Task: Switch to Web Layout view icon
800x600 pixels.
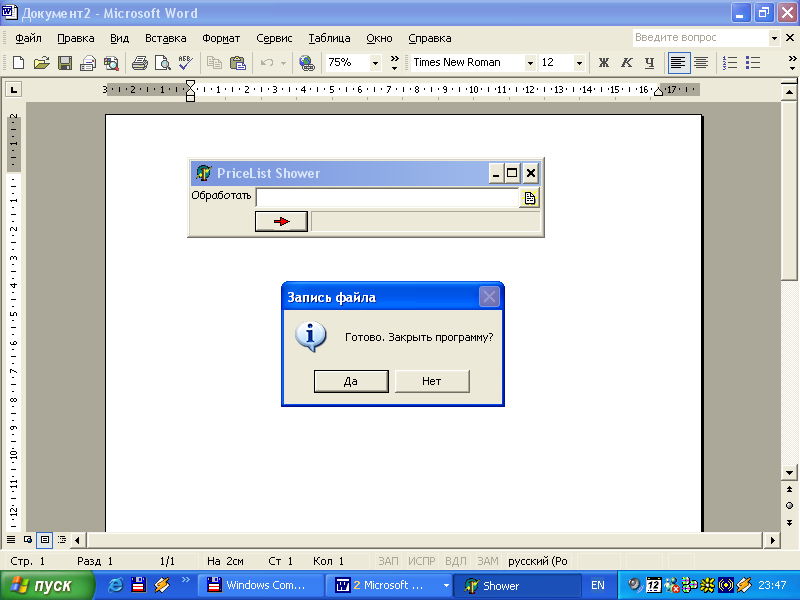Action: click(28, 539)
